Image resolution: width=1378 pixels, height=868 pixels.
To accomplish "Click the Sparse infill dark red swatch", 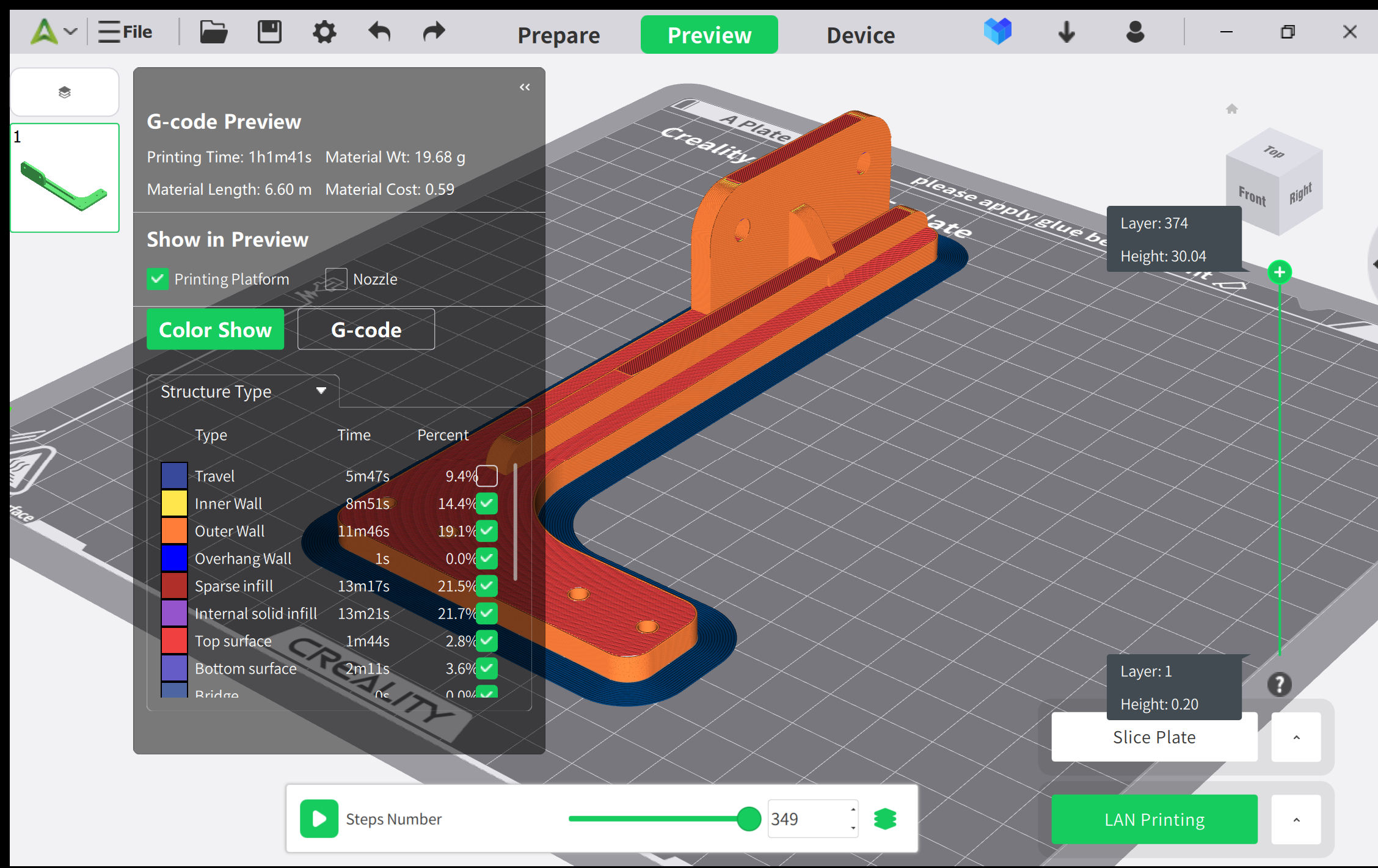I will pos(174,586).
